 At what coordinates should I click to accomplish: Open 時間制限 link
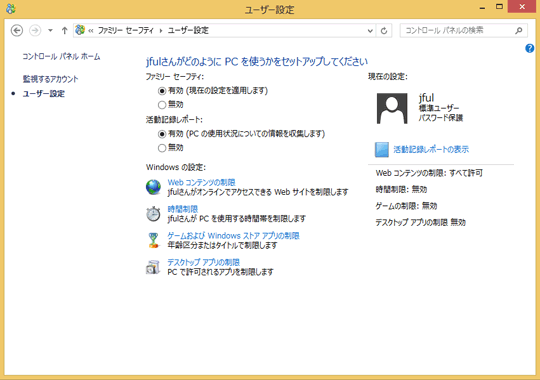(183, 209)
